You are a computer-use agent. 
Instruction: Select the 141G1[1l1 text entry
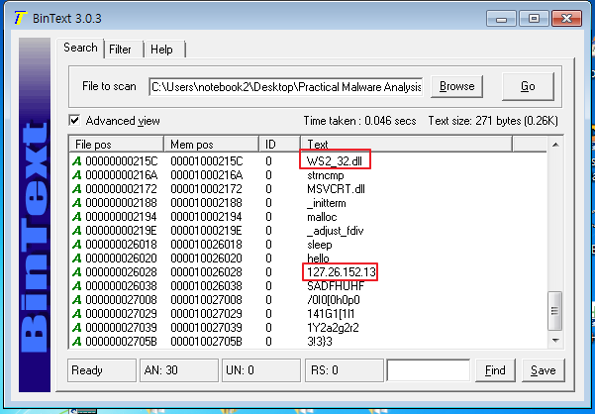(331, 314)
